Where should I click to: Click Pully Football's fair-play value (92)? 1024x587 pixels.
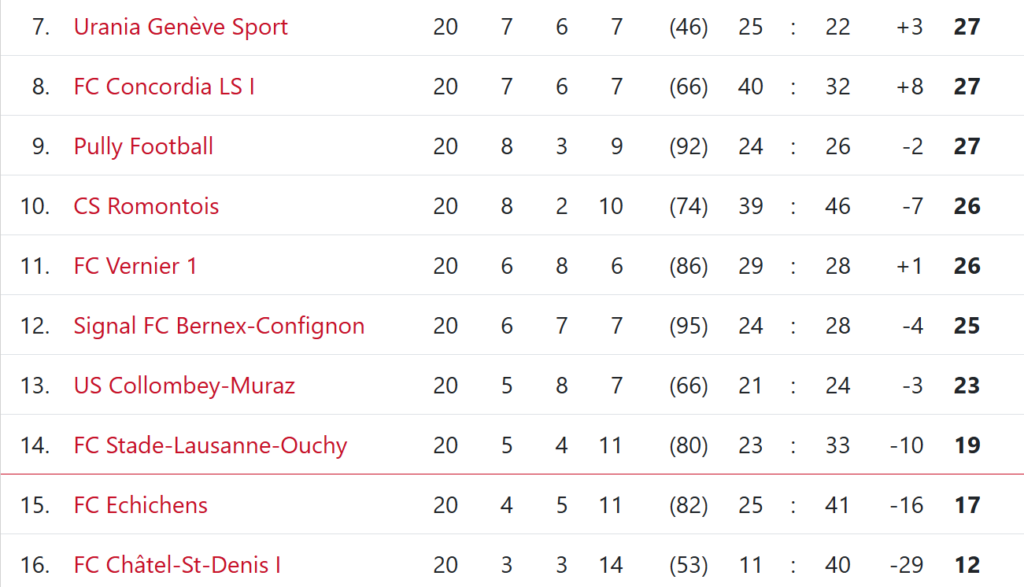click(688, 146)
